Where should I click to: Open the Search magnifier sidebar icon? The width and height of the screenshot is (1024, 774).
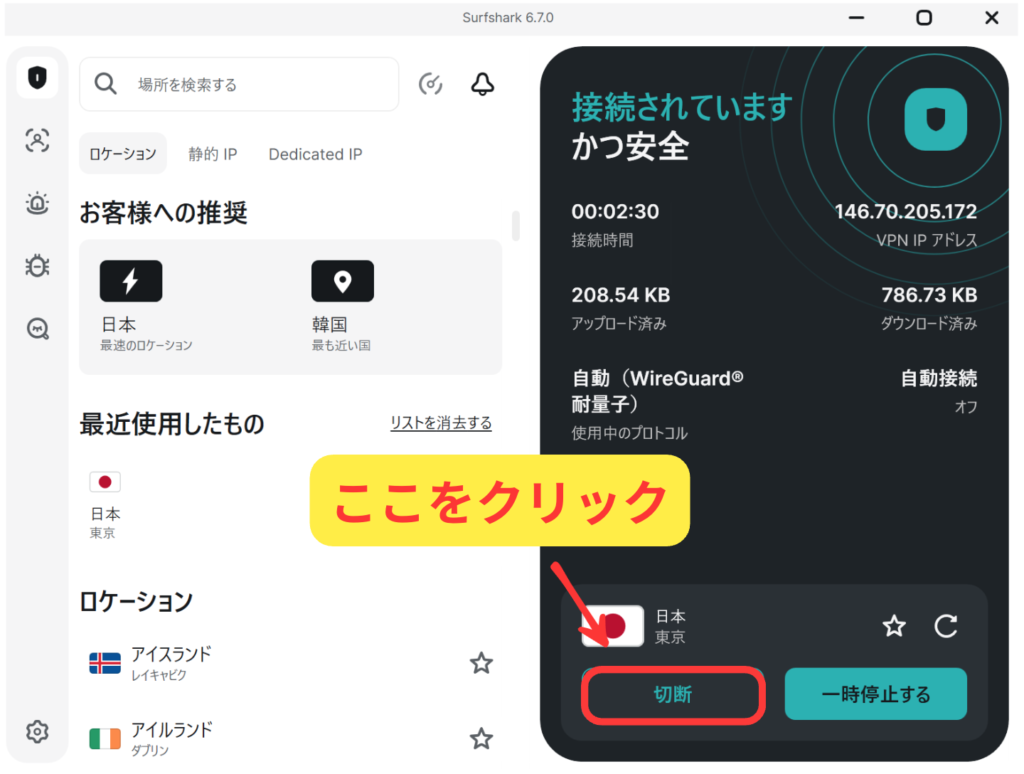(x=37, y=329)
